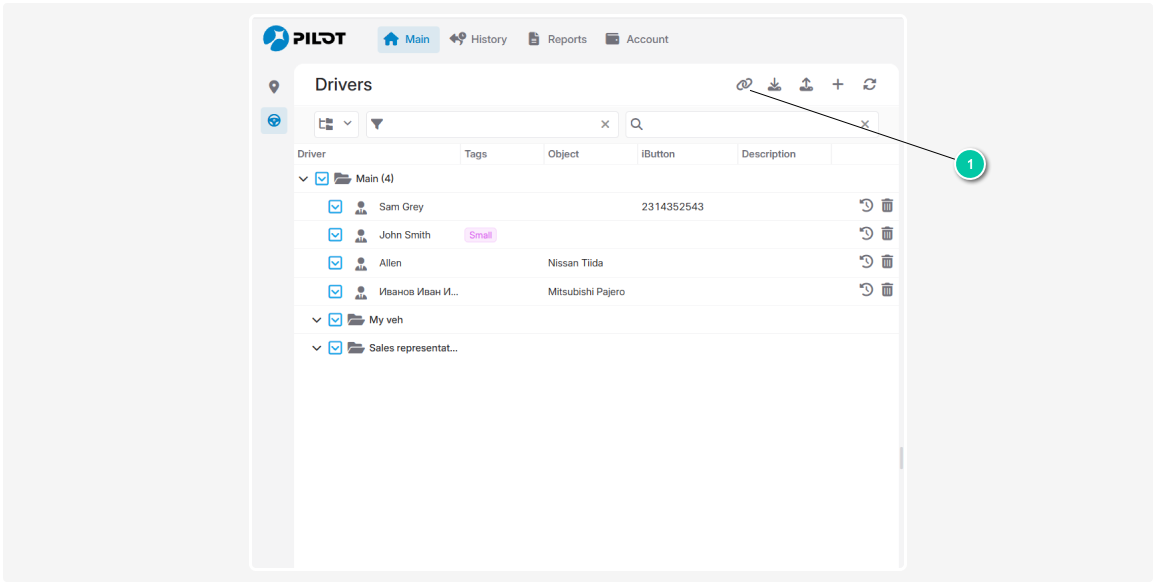
Task: Open the Reports tab
Action: tap(557, 39)
